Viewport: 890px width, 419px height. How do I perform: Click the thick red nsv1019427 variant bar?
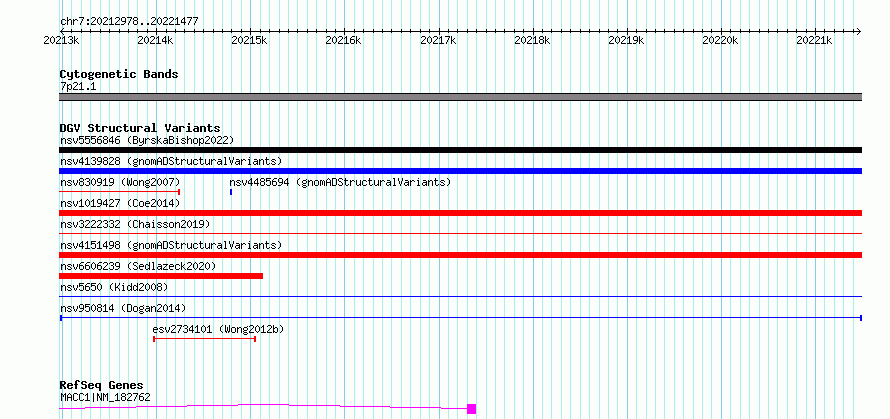[x=460, y=213]
